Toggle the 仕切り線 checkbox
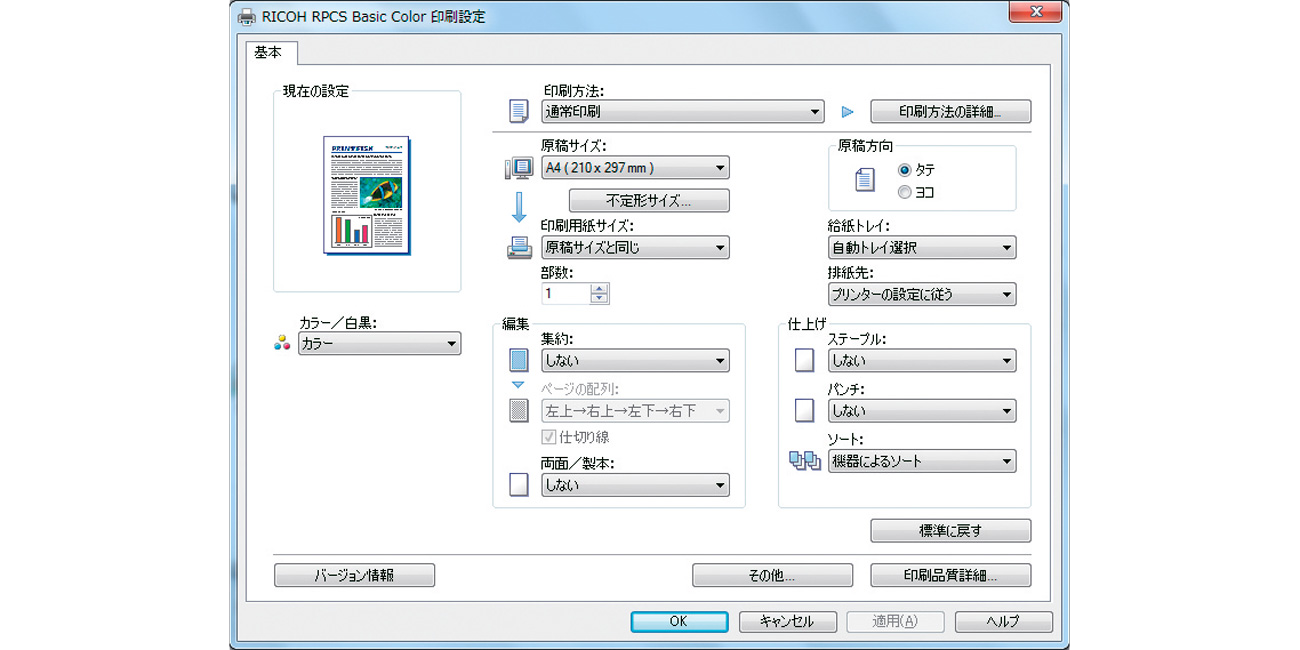 click(x=548, y=436)
